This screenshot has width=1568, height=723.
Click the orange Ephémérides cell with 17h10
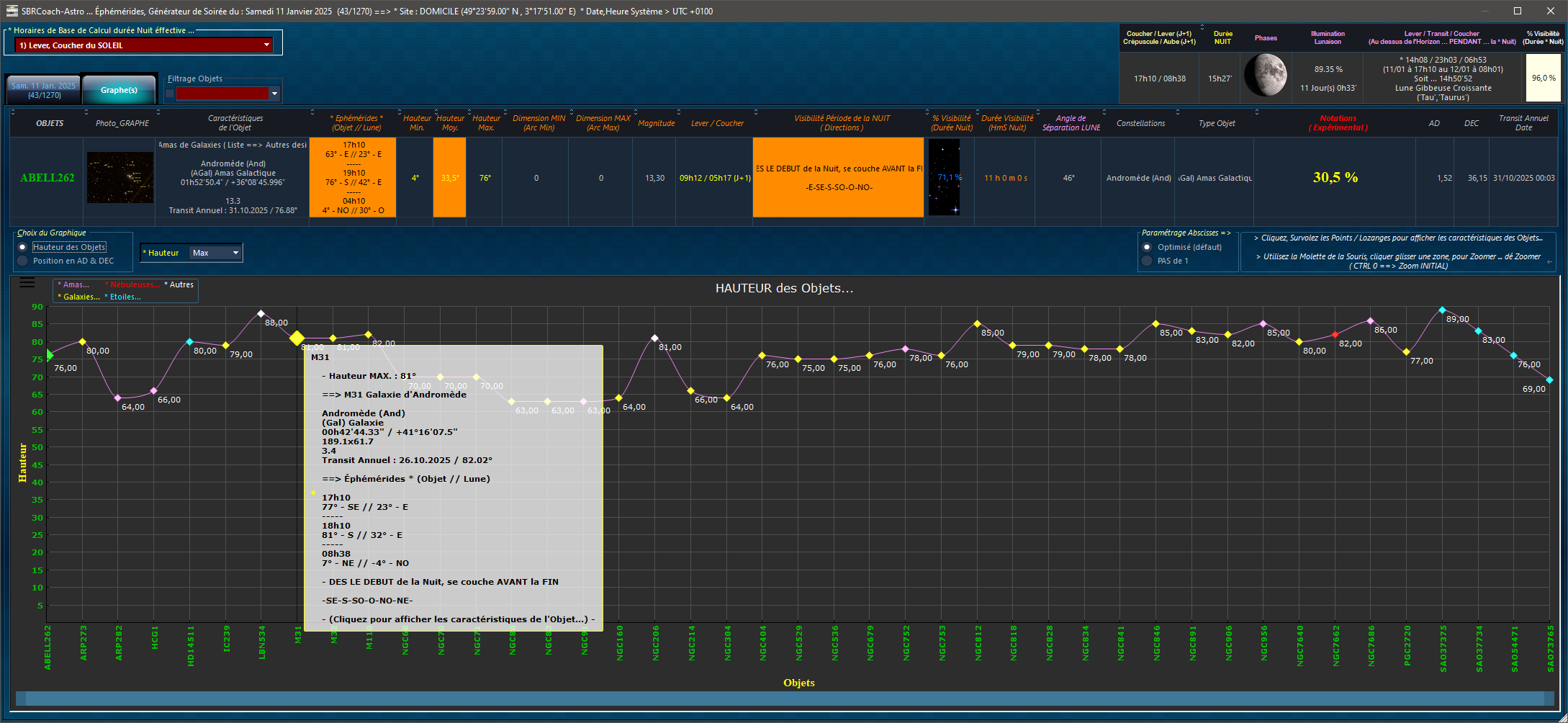point(353,177)
